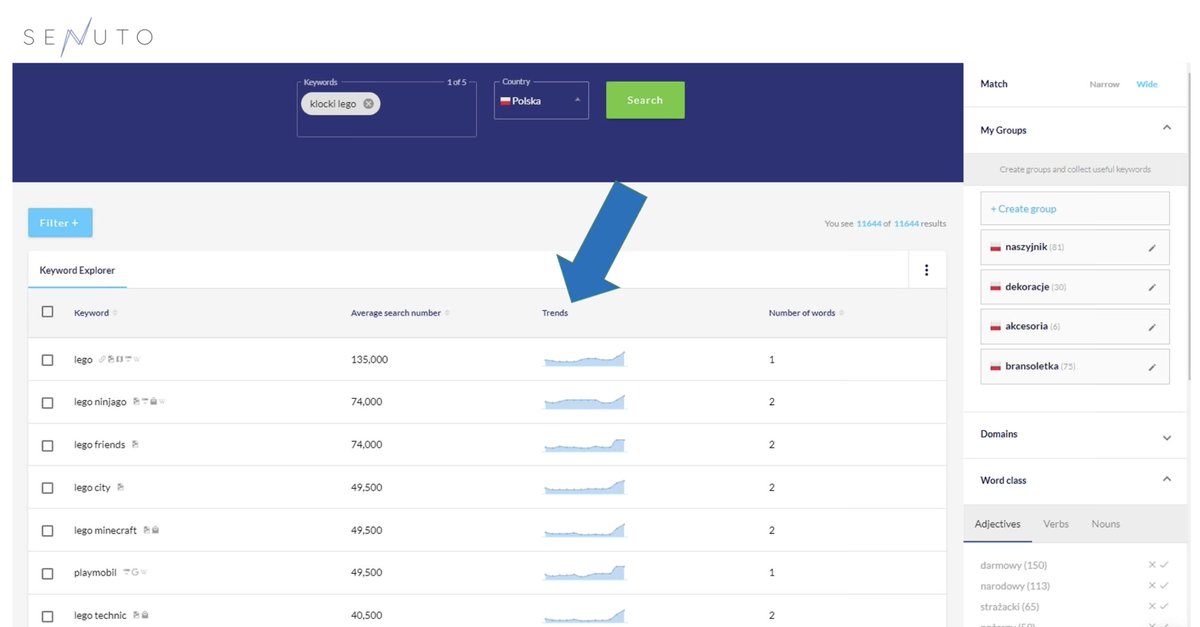Sort by Number of words sort icon

pos(841,313)
